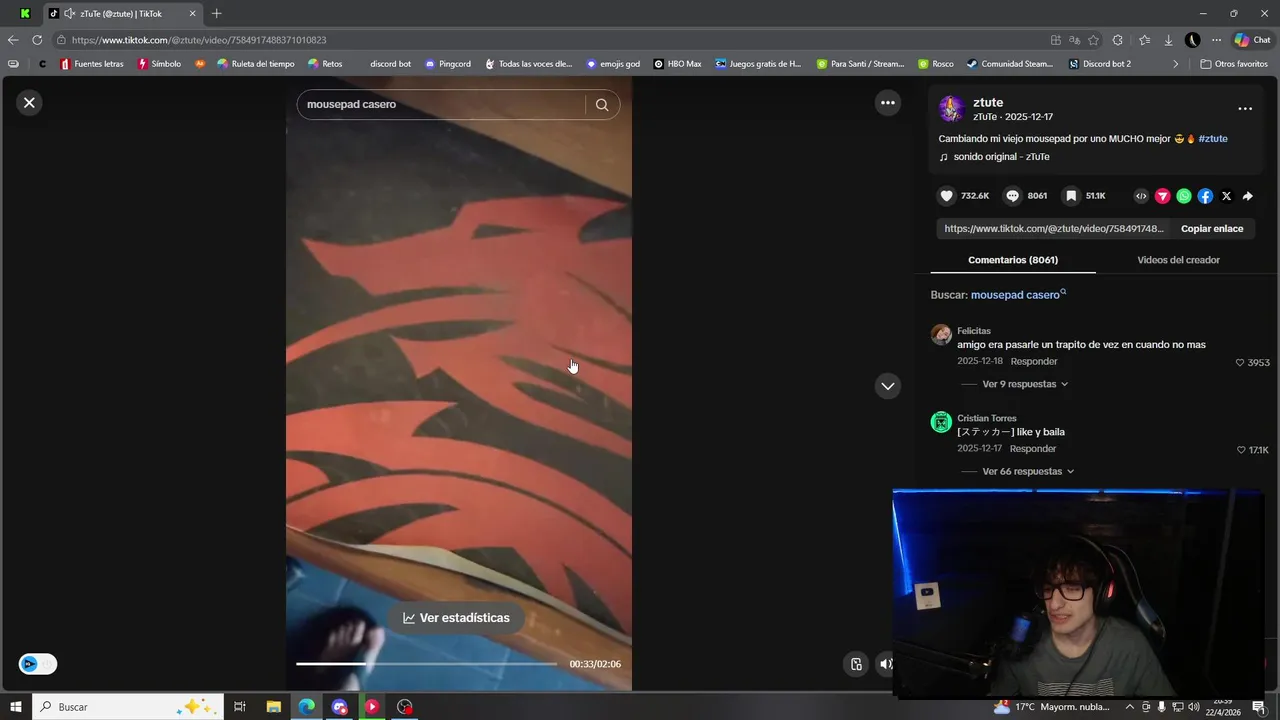Click the Microsoft Edge taskbar icon

pyautogui.click(x=306, y=707)
